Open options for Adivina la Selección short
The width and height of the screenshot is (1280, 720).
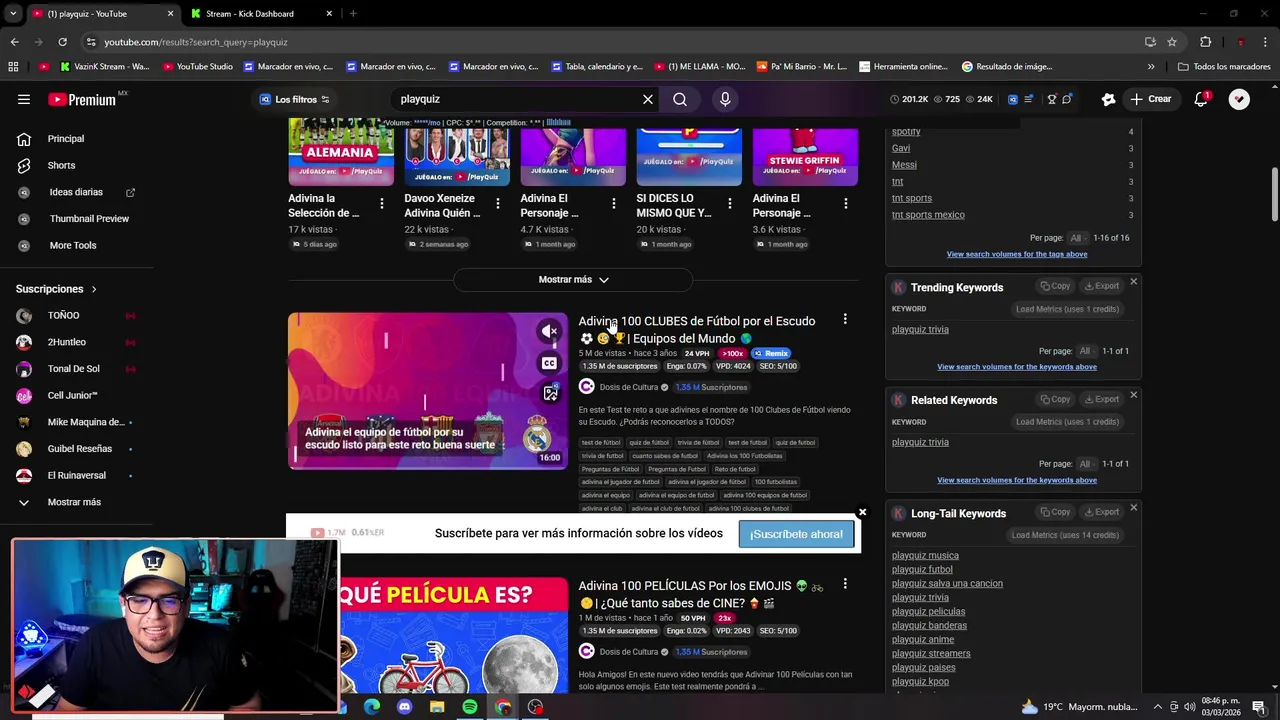(x=381, y=203)
